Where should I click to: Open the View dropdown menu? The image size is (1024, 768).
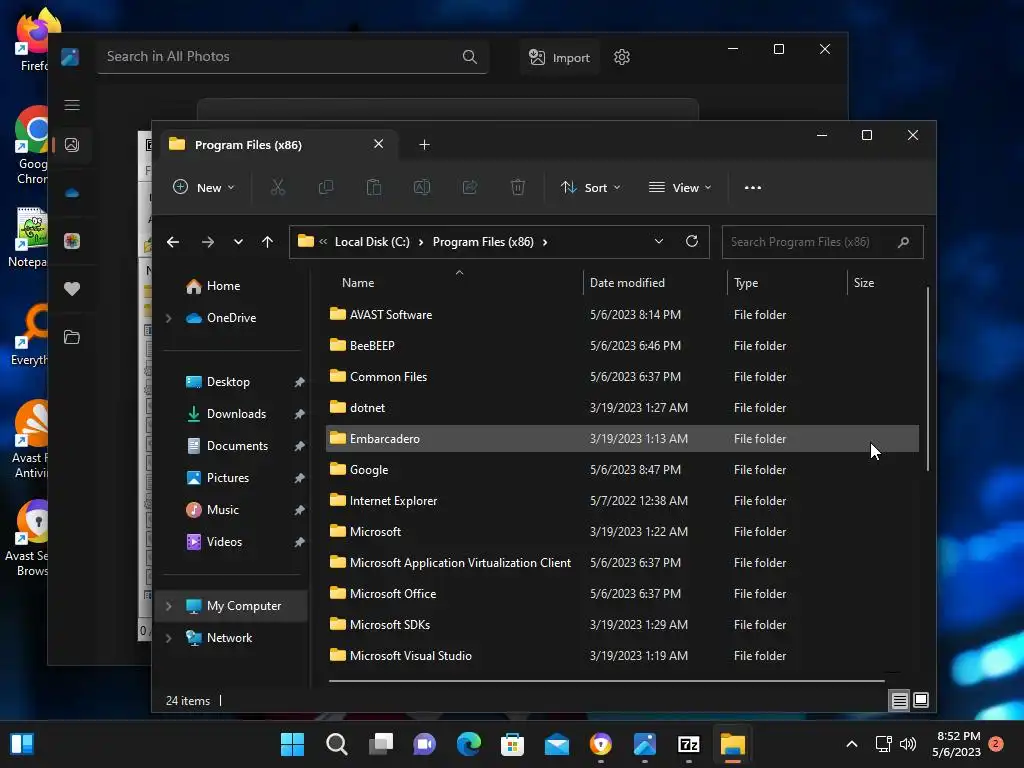point(680,187)
